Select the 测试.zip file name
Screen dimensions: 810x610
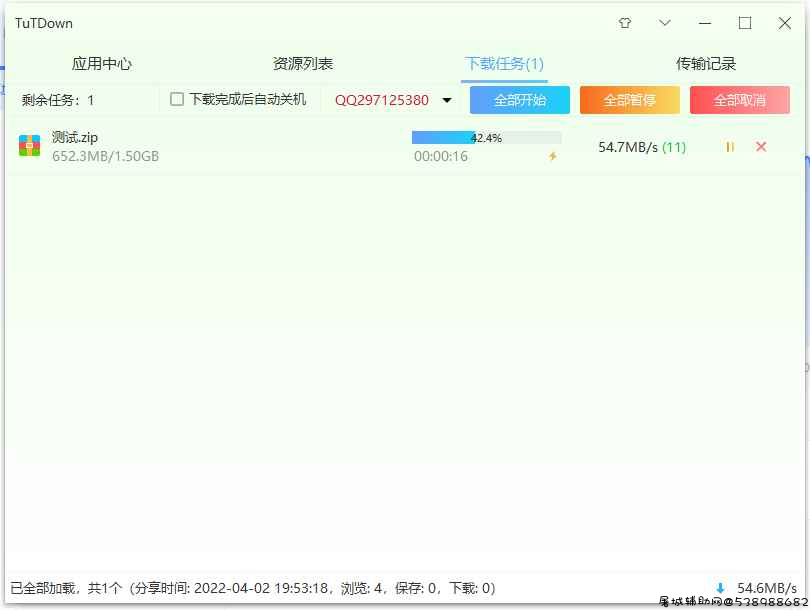[x=75, y=137]
